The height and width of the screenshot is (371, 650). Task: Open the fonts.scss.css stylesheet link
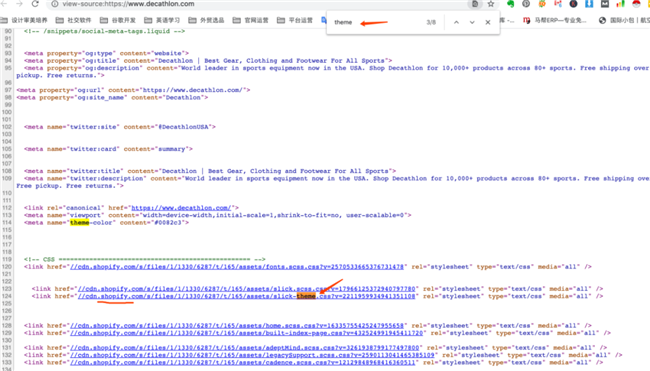(x=237, y=267)
